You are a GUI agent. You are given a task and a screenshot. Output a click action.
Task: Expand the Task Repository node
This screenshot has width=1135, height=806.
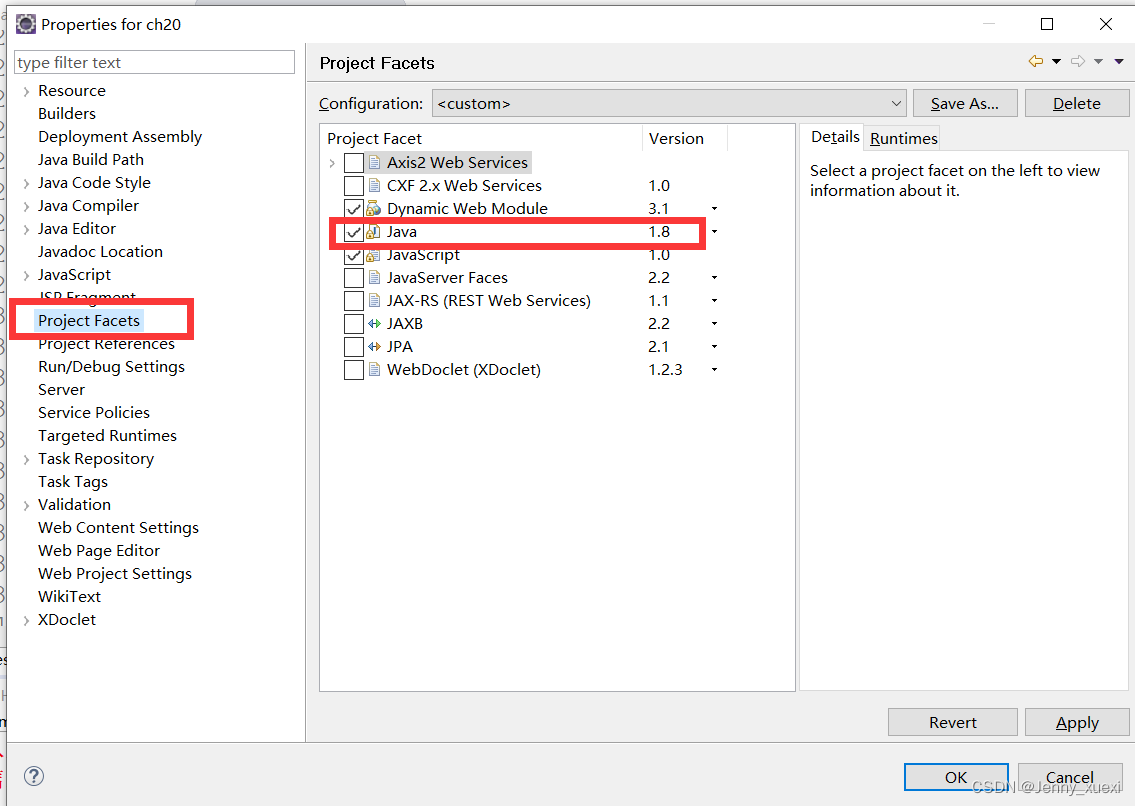click(26, 459)
